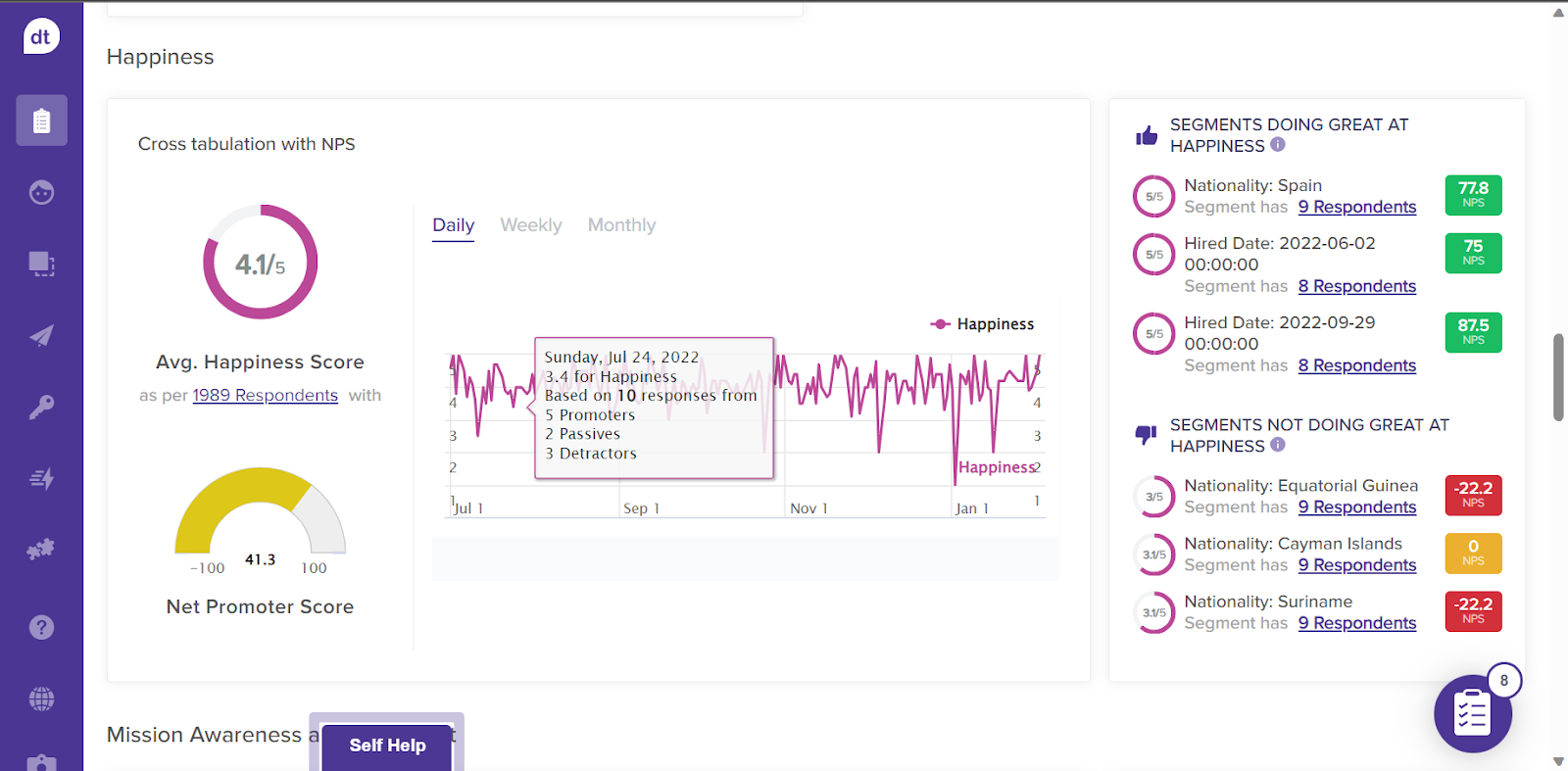This screenshot has height=771, width=1568.
Task: Click the puzzle pieces integrations icon
Action: point(41,550)
